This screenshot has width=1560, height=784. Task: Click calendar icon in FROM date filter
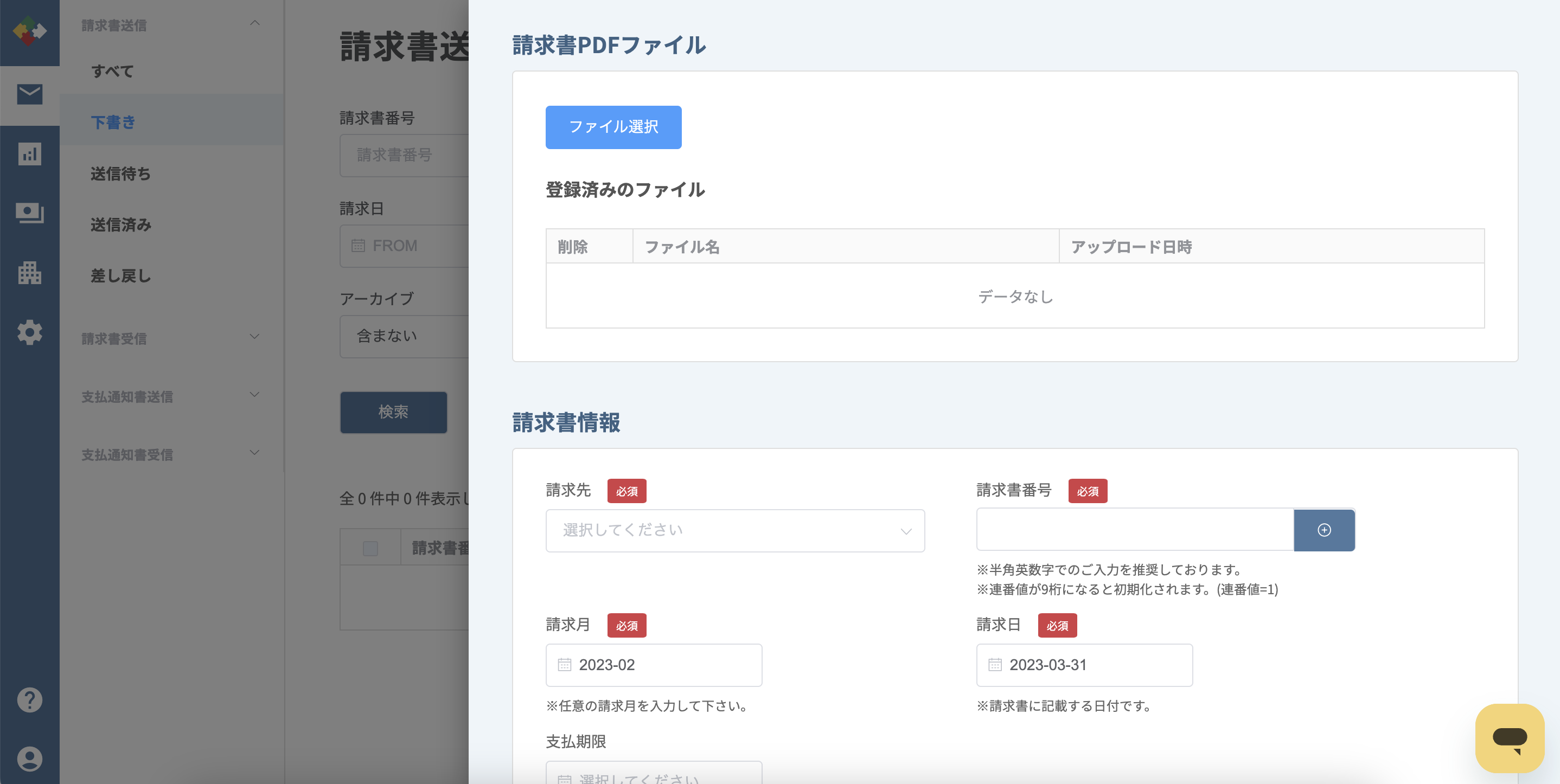(x=359, y=246)
